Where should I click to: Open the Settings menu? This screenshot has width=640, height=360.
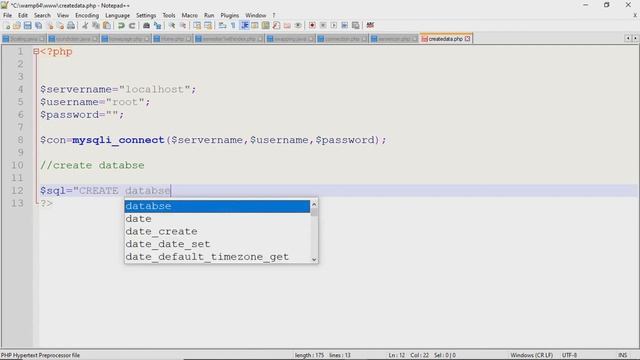[x=146, y=16]
